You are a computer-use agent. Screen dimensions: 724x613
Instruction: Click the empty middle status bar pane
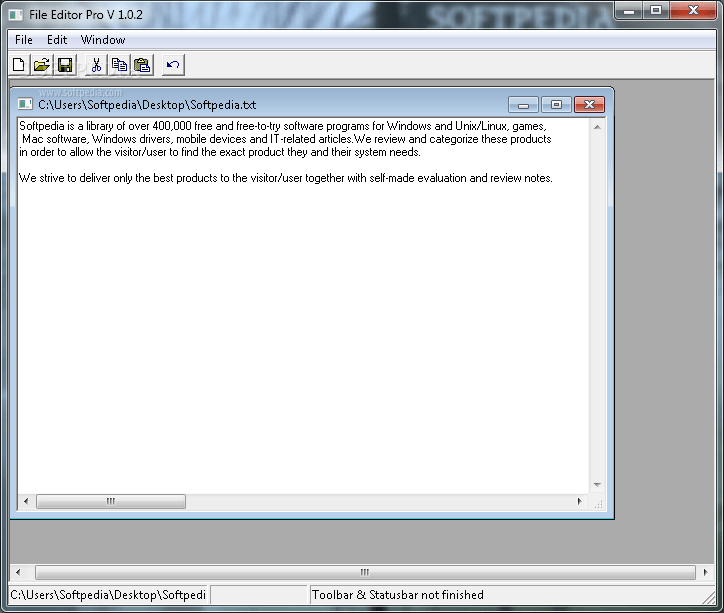point(259,595)
